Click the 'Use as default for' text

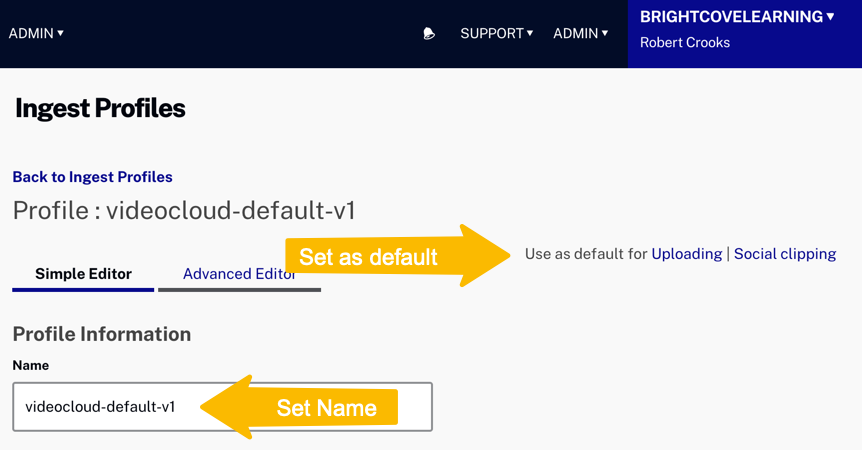pos(586,254)
